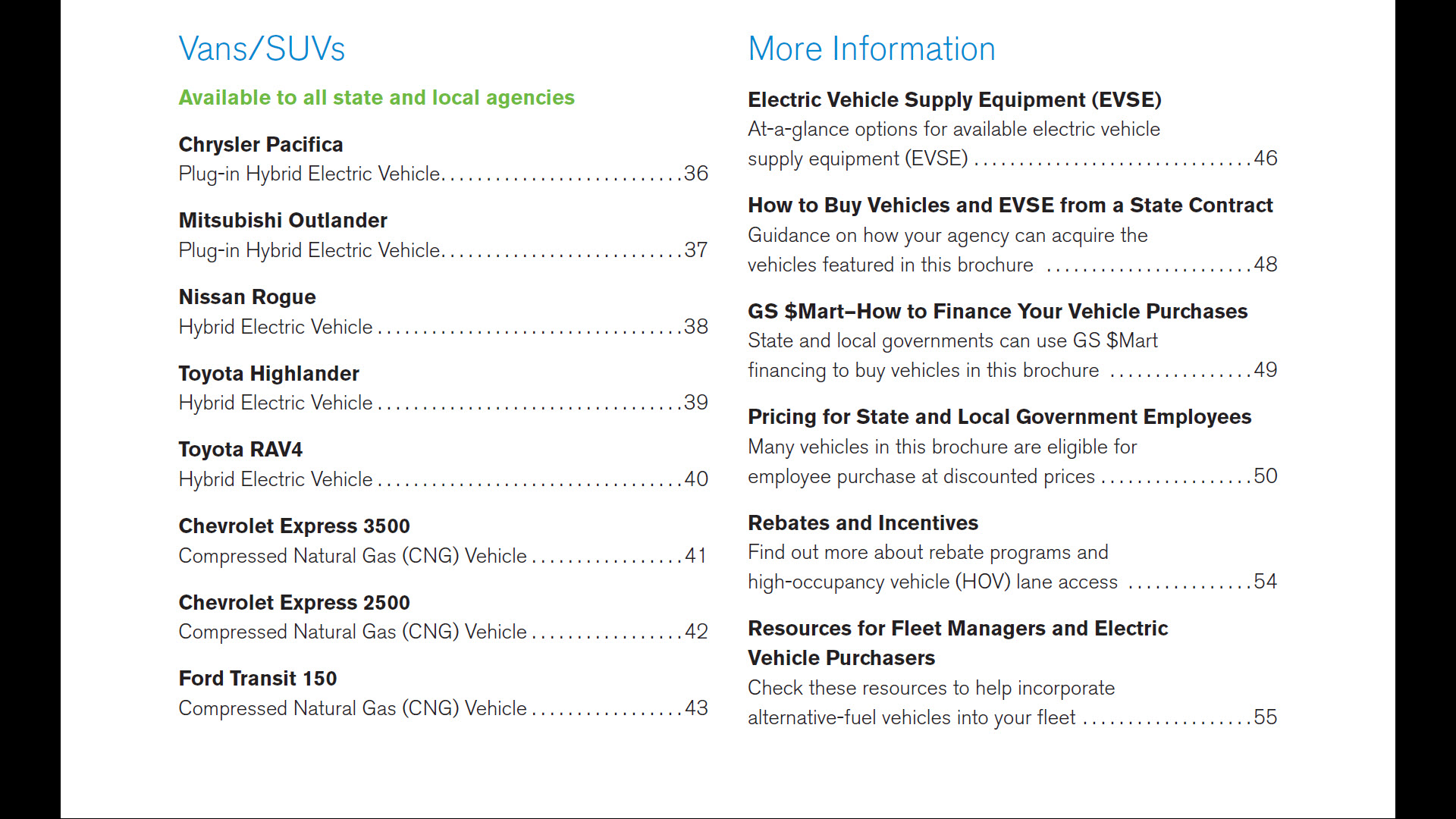Click page number 38 for Nissan Rogue
1456x819 pixels.
pyautogui.click(x=696, y=327)
